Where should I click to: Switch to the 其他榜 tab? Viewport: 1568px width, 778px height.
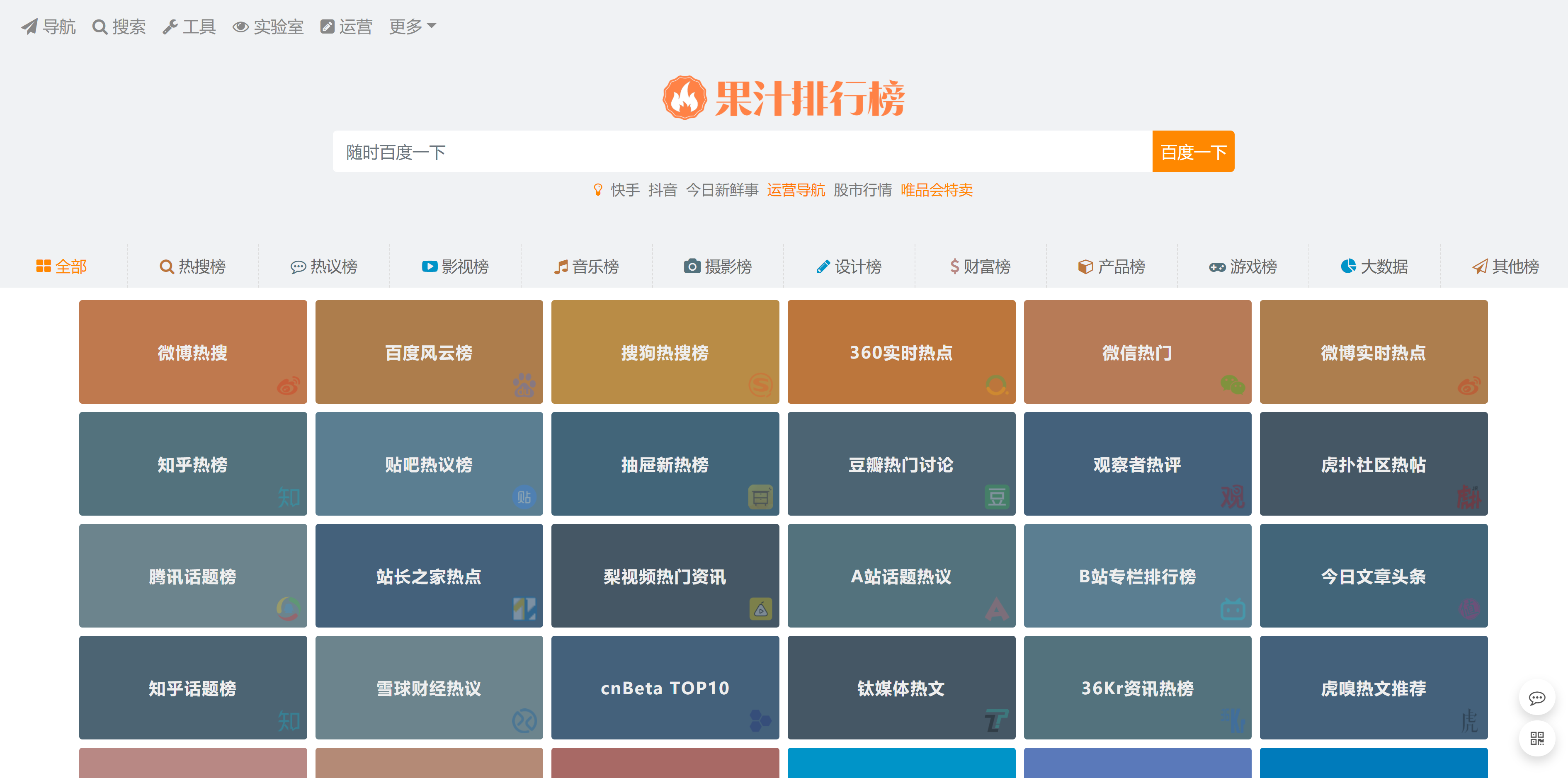click(1505, 267)
